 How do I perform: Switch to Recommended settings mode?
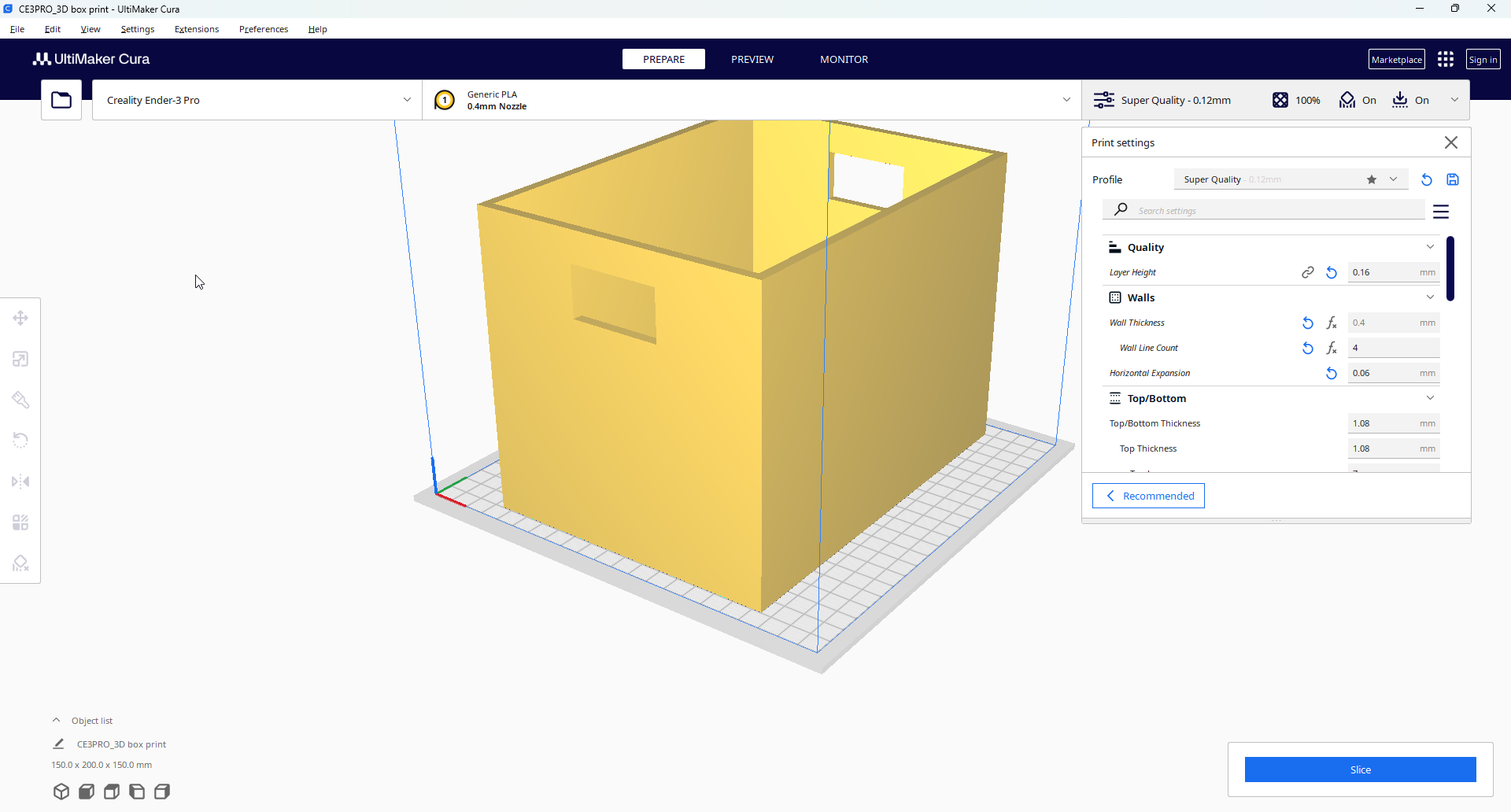pos(1148,496)
